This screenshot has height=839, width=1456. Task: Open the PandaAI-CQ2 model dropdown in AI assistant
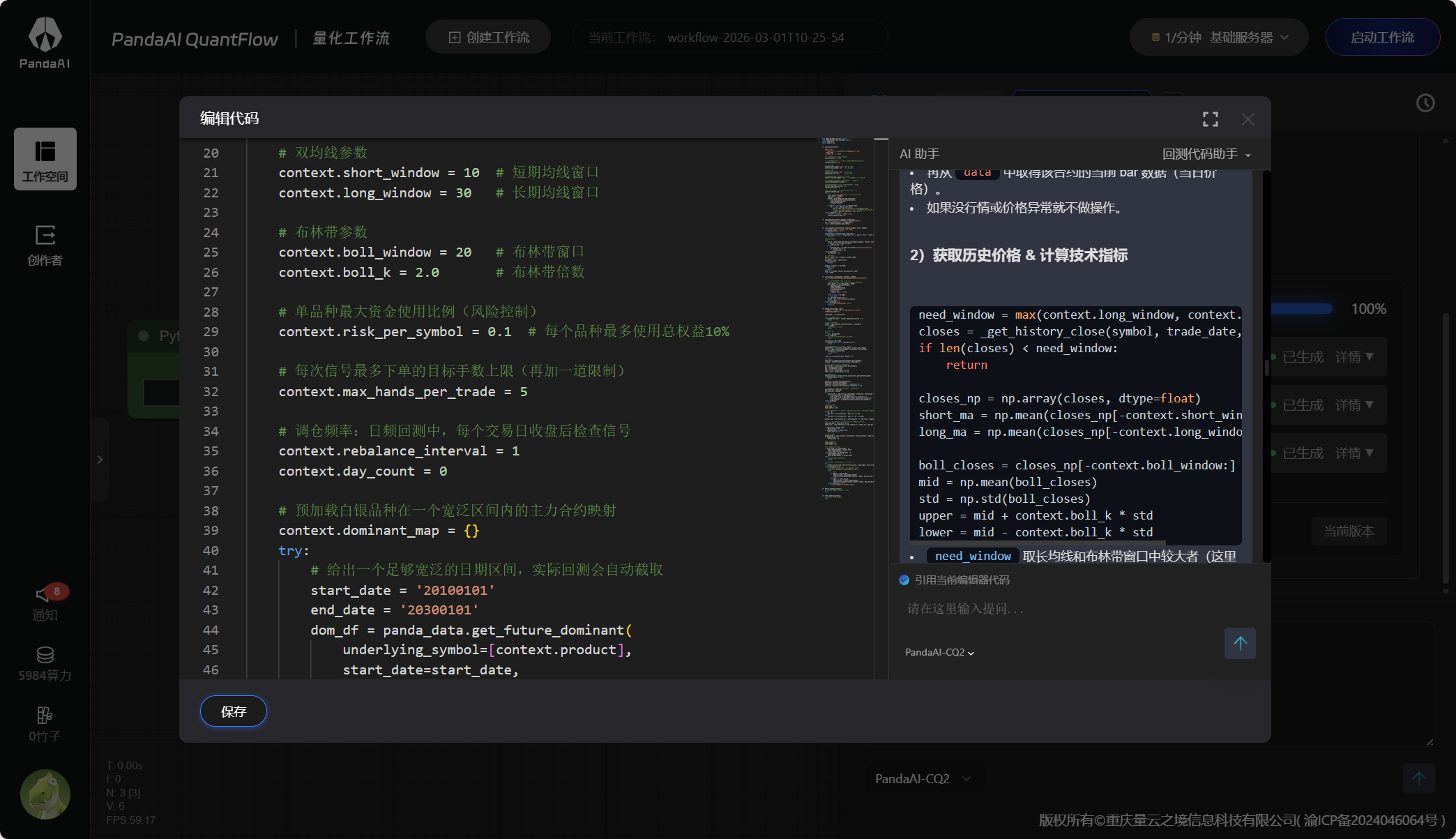939,652
